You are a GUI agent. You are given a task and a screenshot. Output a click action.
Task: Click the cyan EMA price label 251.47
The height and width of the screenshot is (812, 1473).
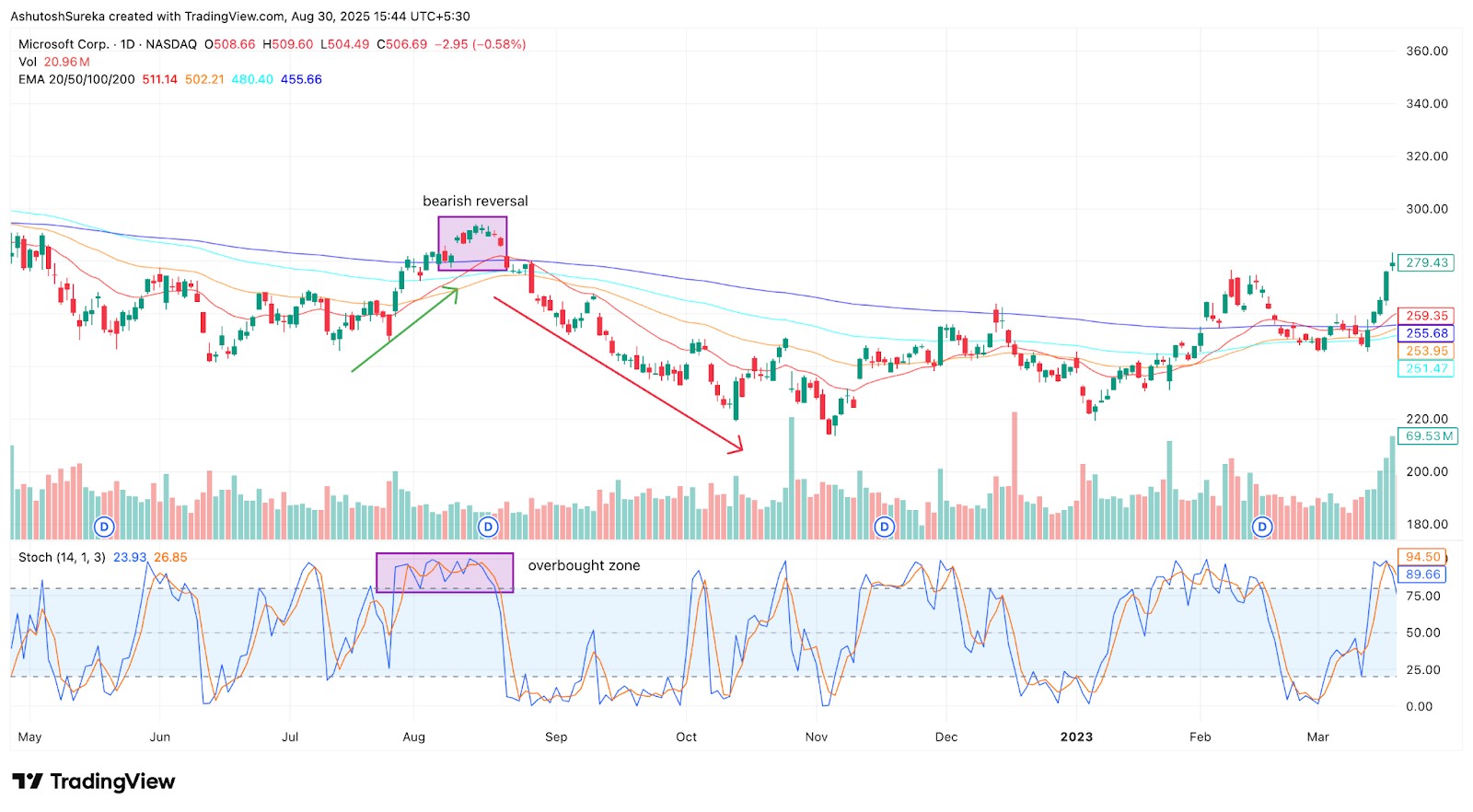click(x=1427, y=368)
